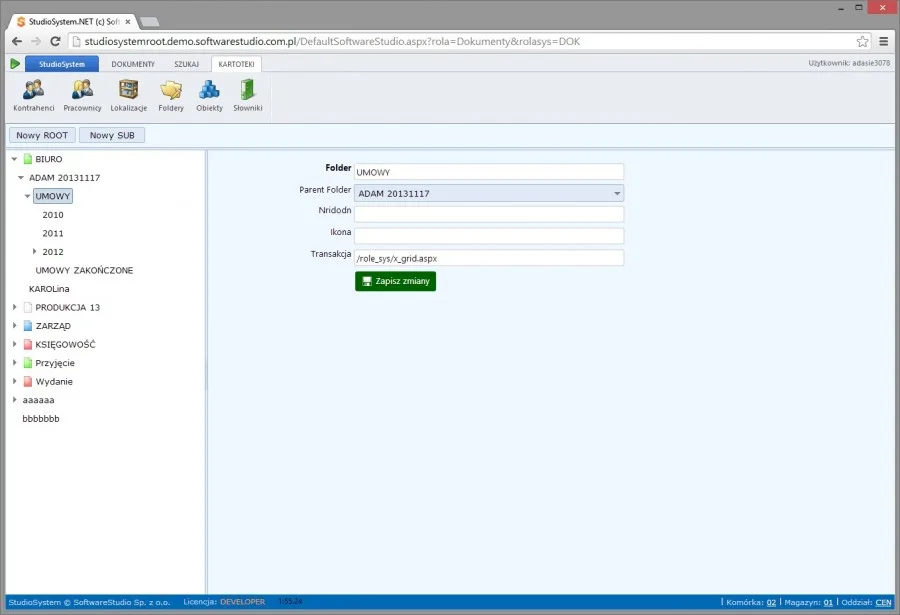Image resolution: width=900 pixels, height=615 pixels.
Task: Open the Obiekty icon
Action: point(210,95)
